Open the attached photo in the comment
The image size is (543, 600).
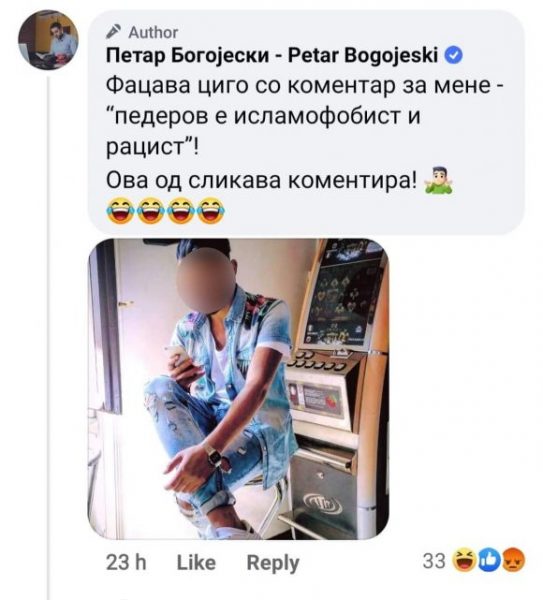coord(239,389)
